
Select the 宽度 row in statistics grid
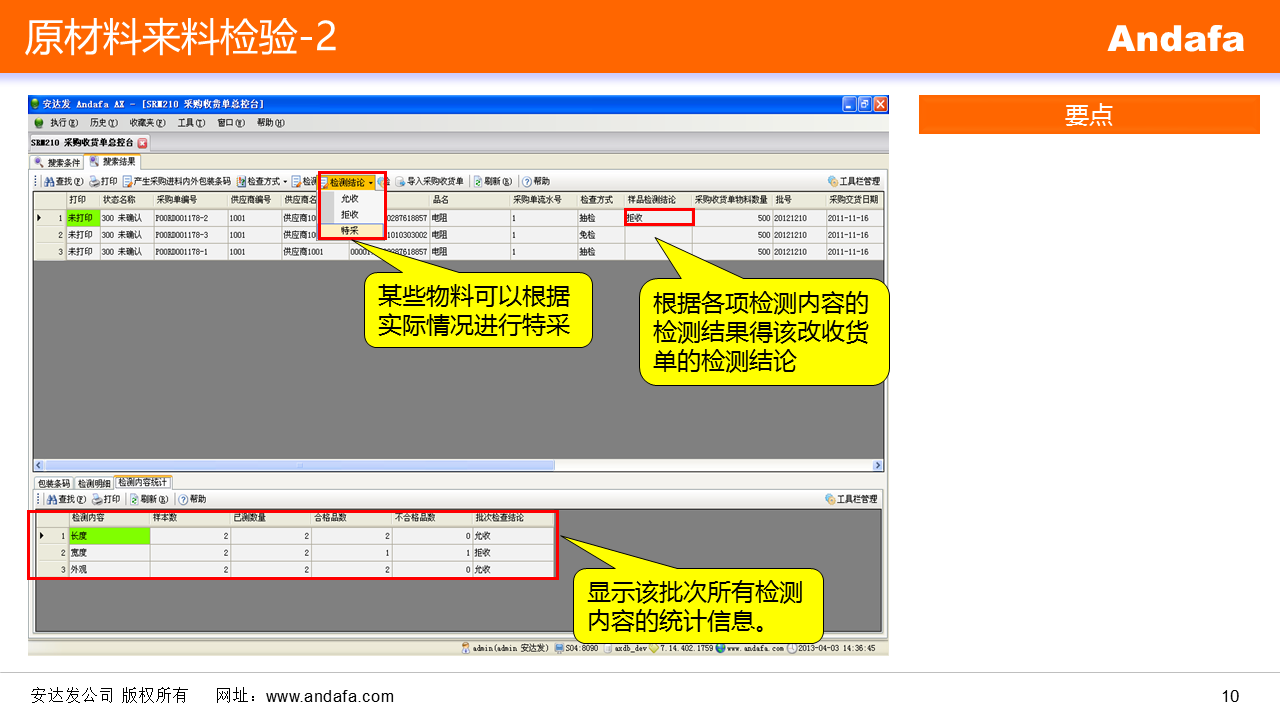coord(110,552)
